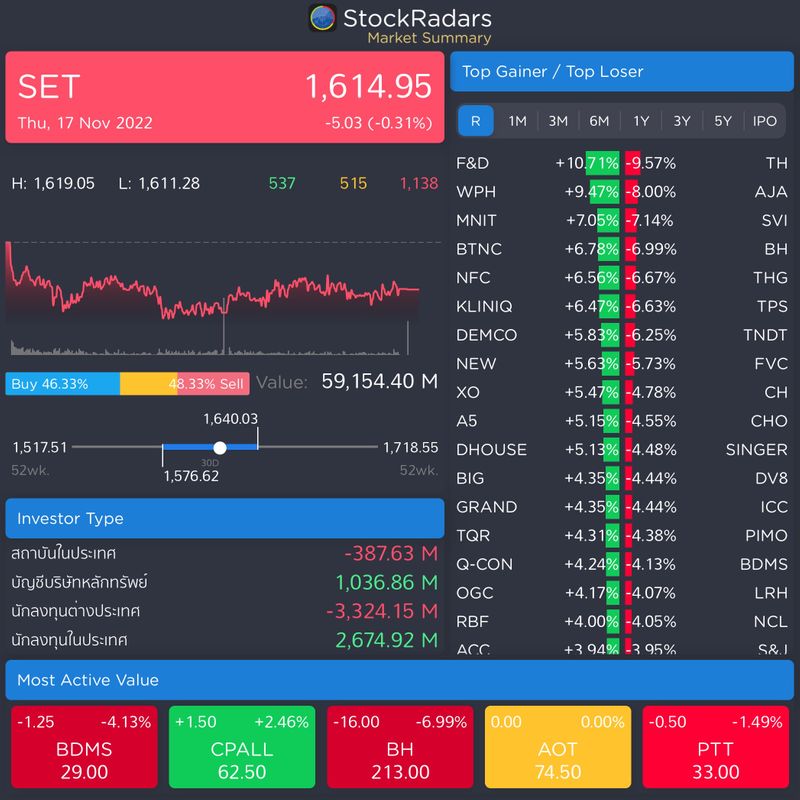
Task: Click the SET index summary panel
Action: click(x=225, y=100)
